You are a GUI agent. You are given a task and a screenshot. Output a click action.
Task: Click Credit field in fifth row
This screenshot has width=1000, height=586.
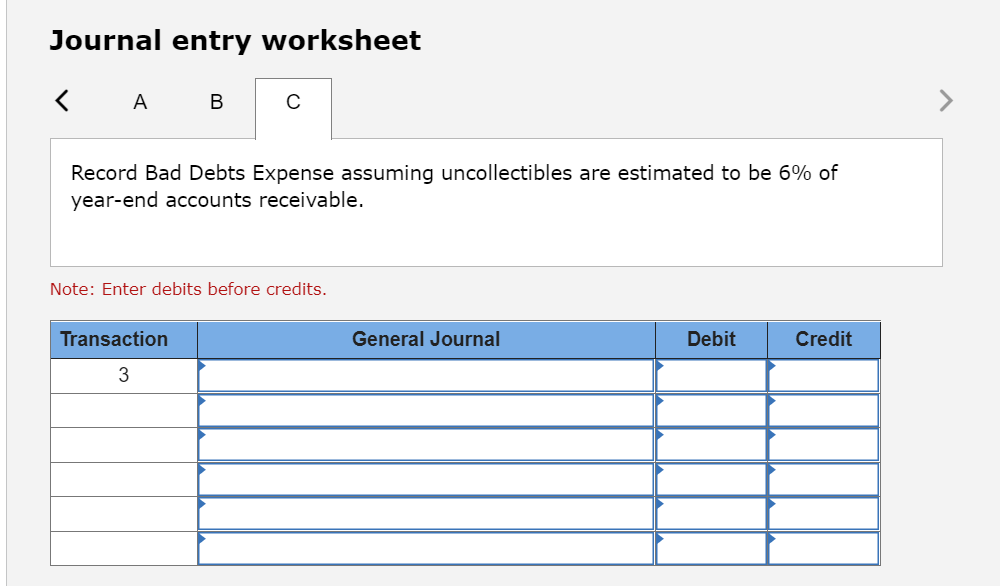click(824, 514)
